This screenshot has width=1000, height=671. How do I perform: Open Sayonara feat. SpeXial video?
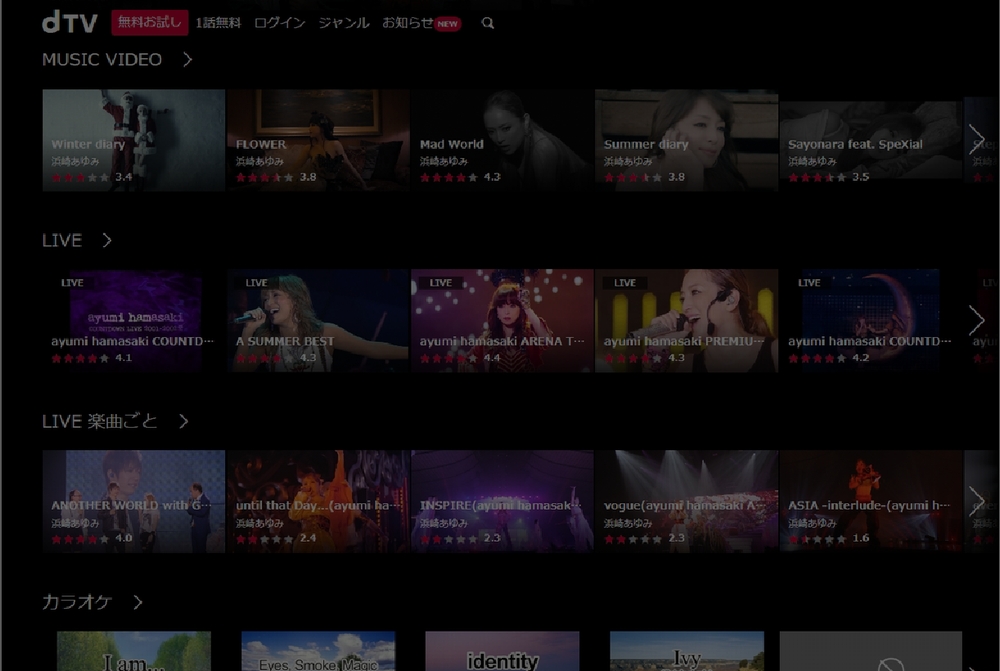871,140
